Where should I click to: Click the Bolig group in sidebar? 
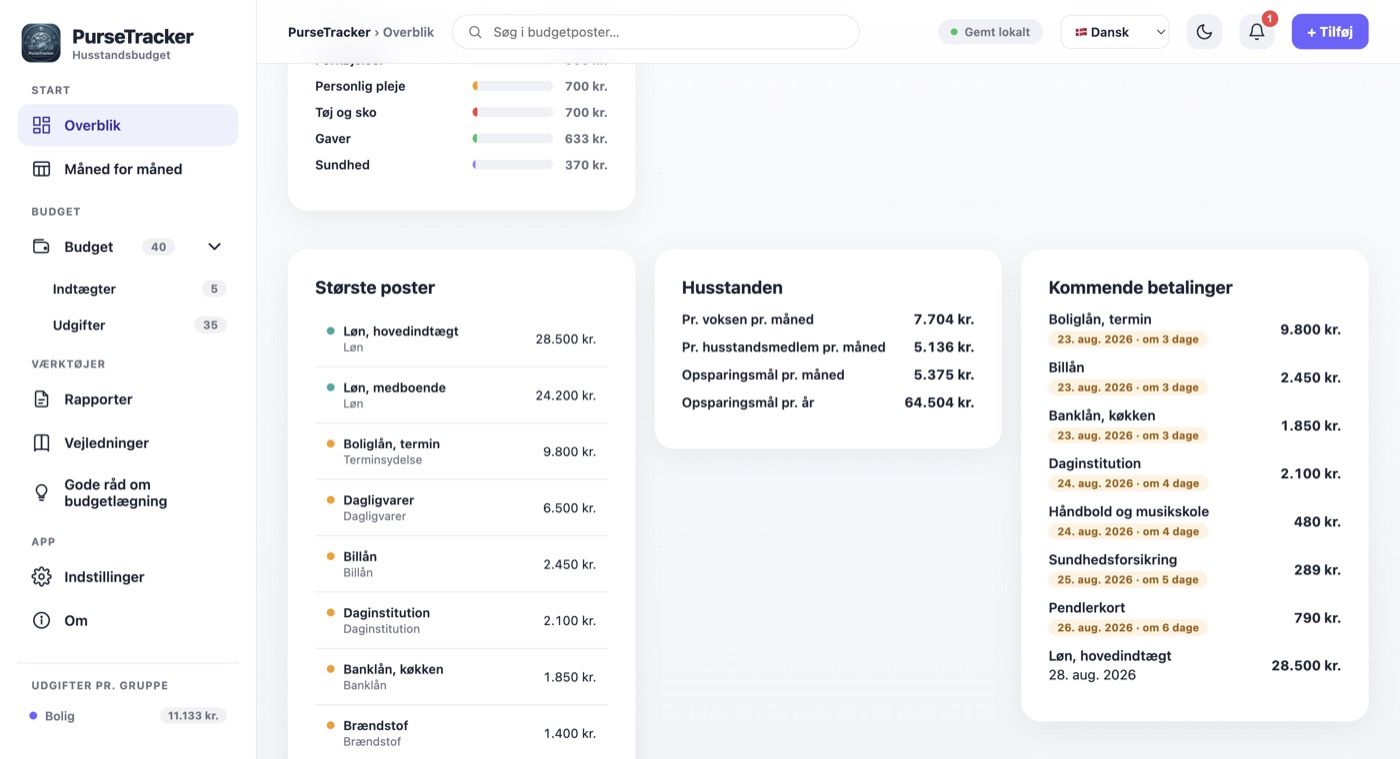point(128,716)
